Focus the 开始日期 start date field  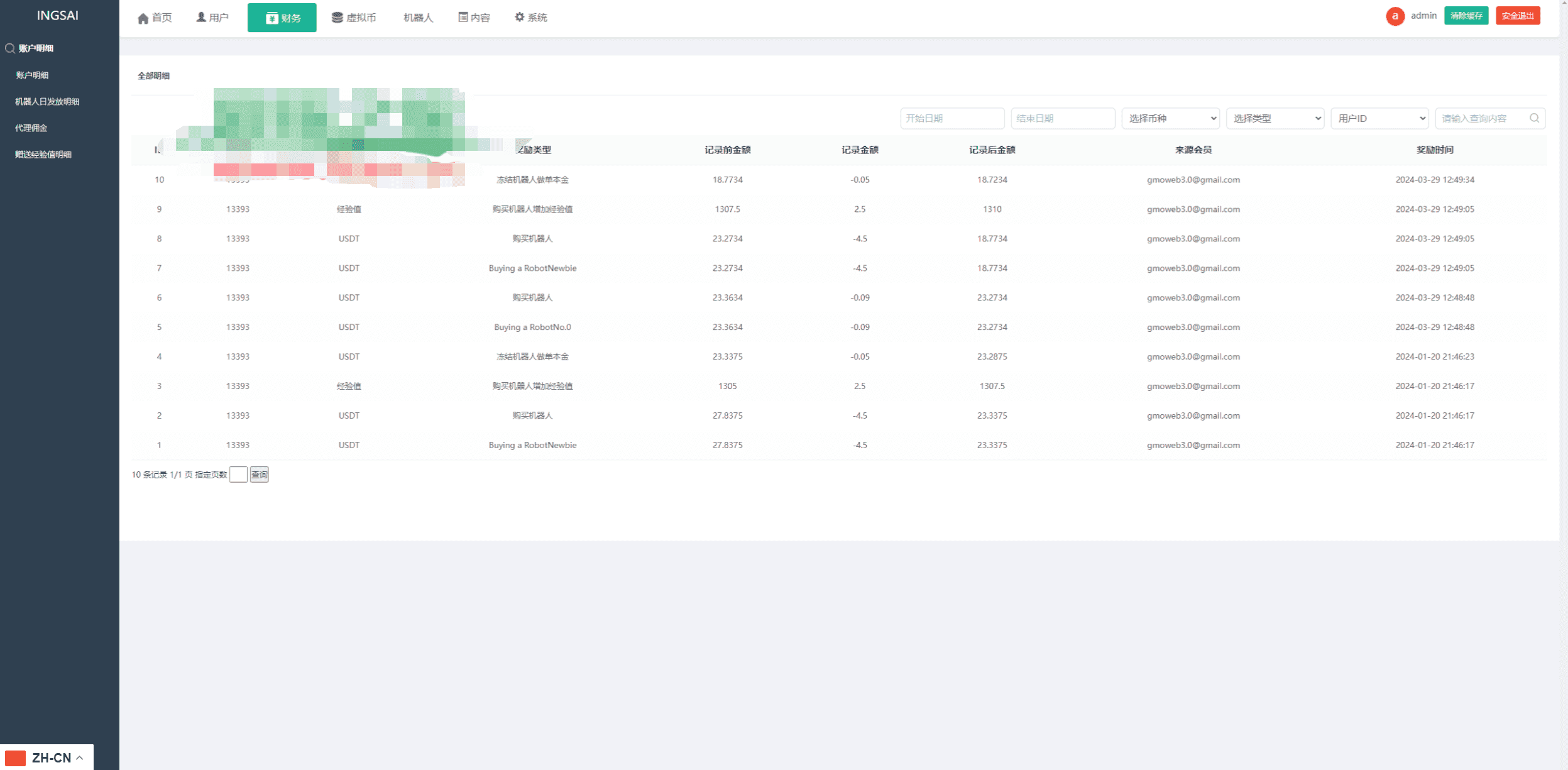pyautogui.click(x=951, y=118)
